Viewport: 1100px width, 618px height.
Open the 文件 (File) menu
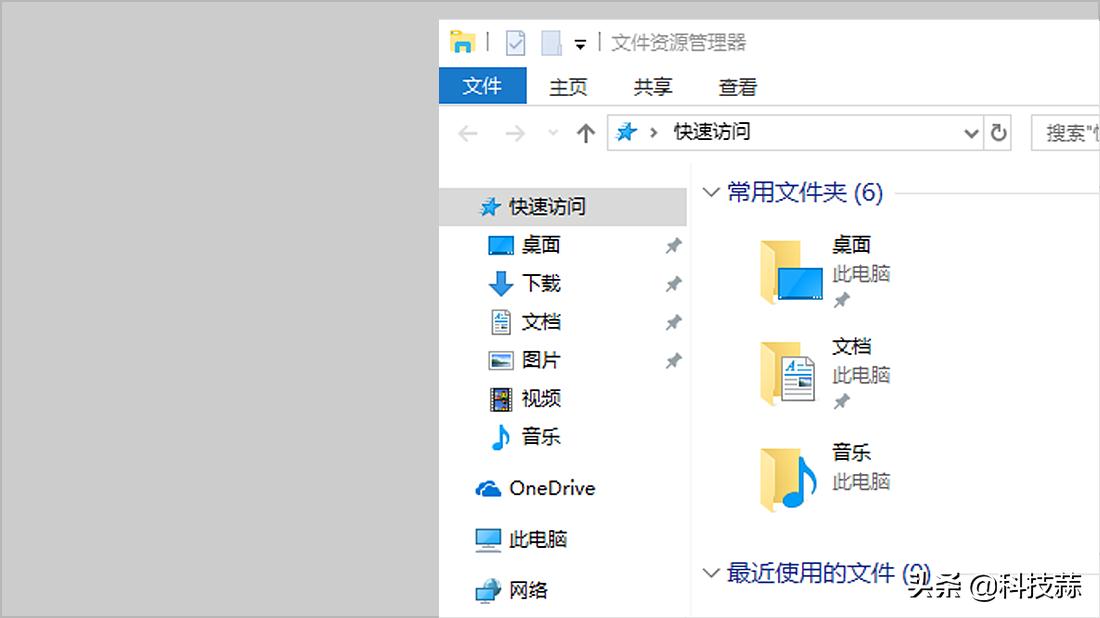(x=482, y=87)
